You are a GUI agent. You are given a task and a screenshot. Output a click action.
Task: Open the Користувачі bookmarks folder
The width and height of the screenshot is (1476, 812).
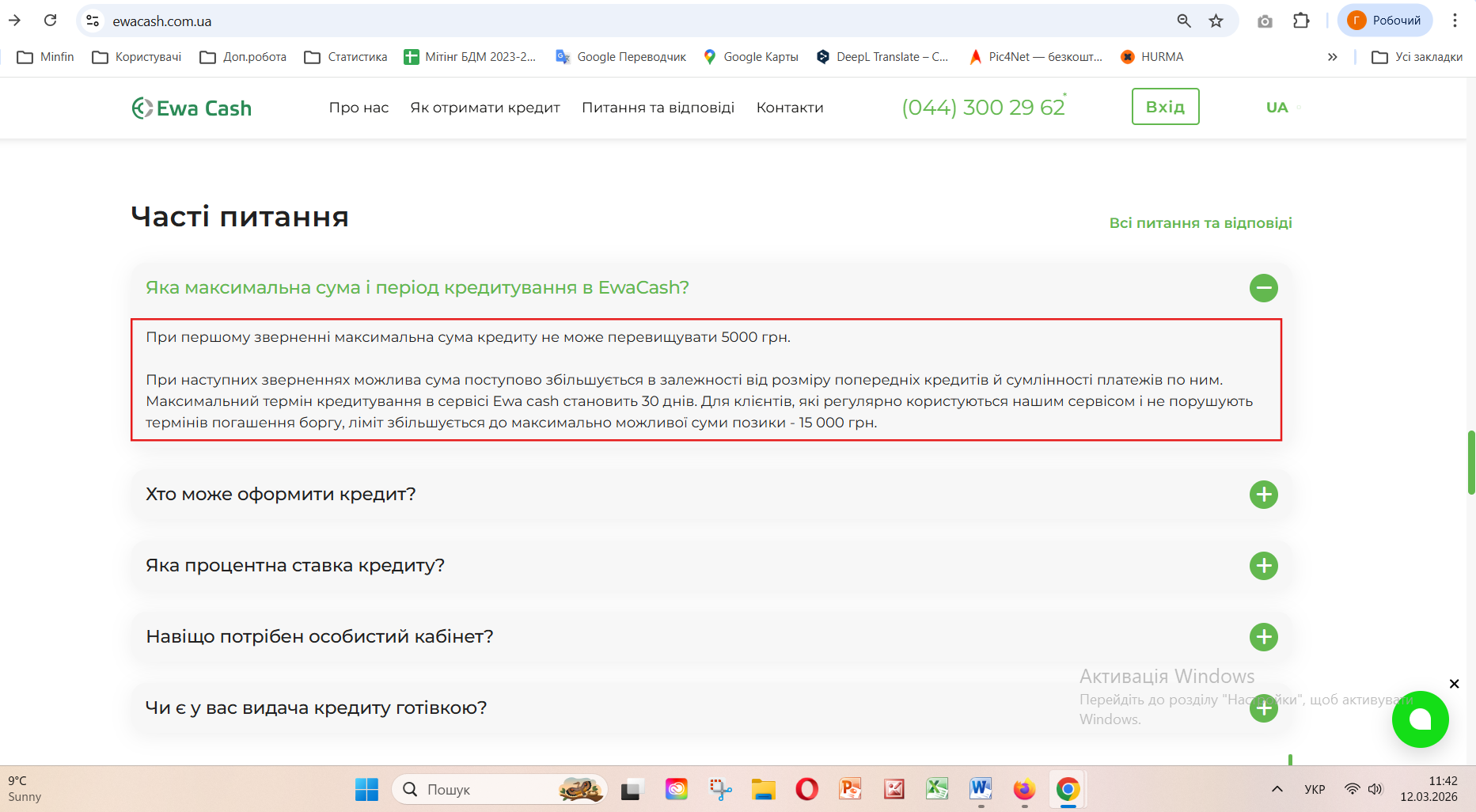click(x=137, y=57)
